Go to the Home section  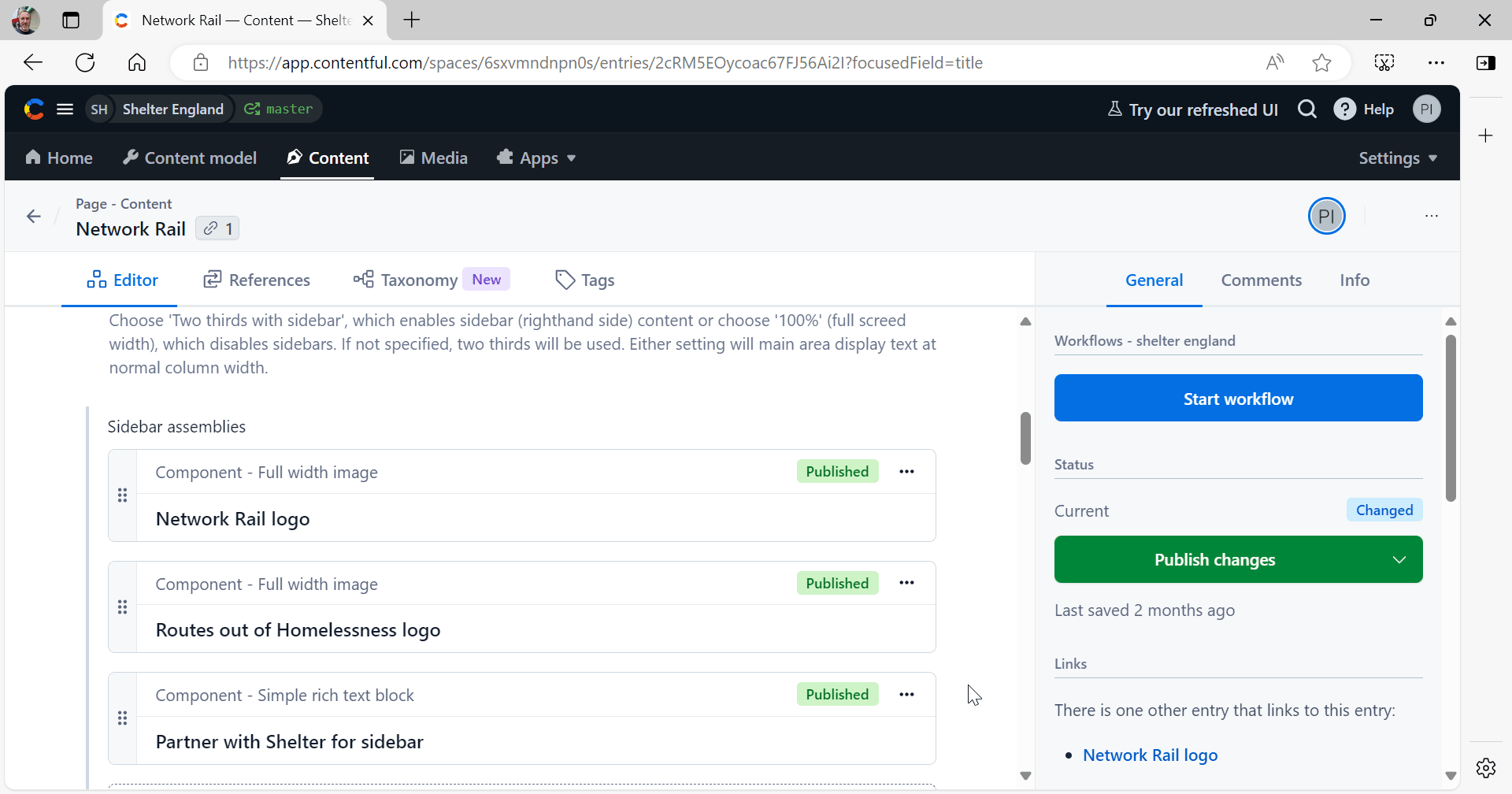(x=59, y=158)
